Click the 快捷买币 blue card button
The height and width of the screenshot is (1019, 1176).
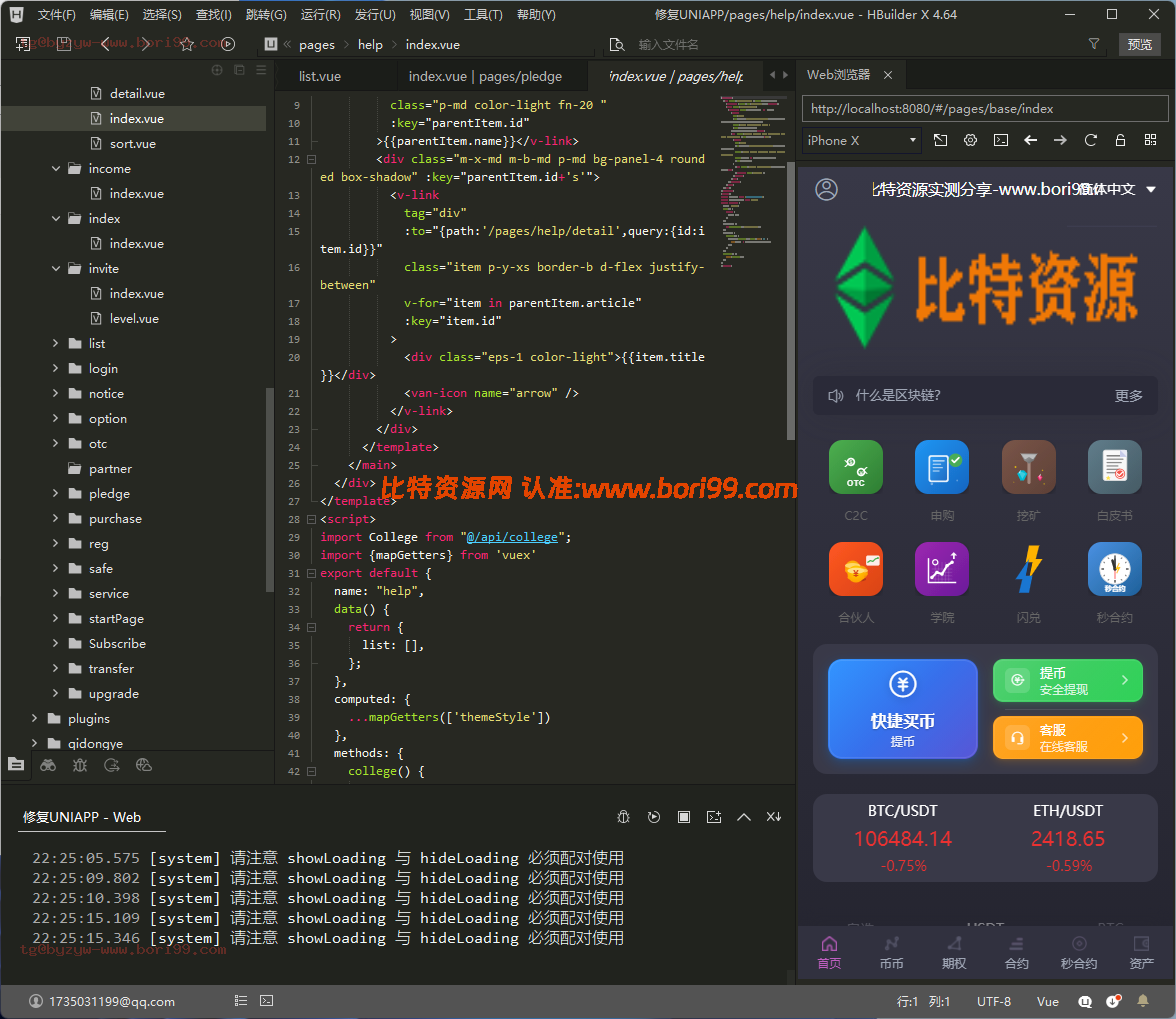[902, 709]
